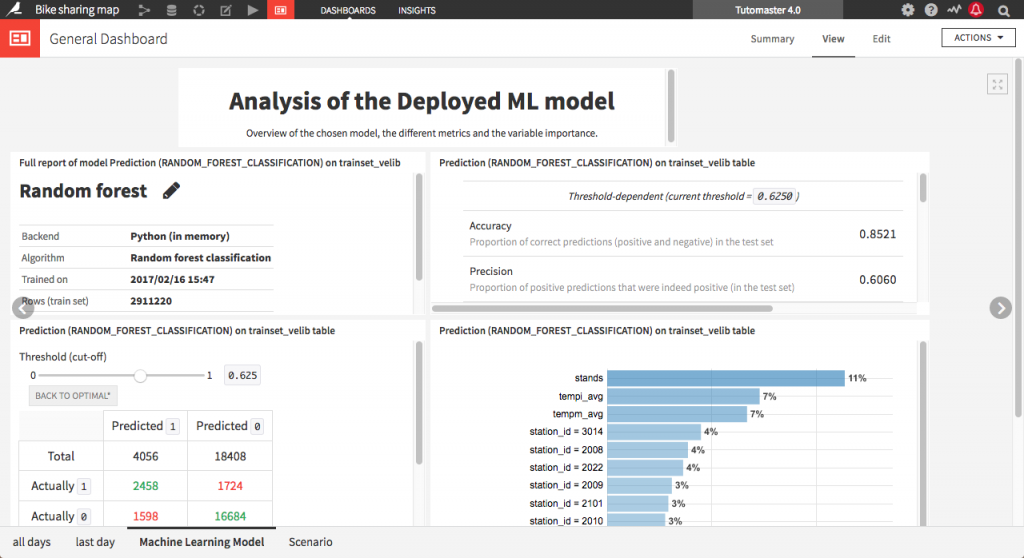Select the Edit tab
The width and height of the screenshot is (1024, 558).
click(x=881, y=39)
